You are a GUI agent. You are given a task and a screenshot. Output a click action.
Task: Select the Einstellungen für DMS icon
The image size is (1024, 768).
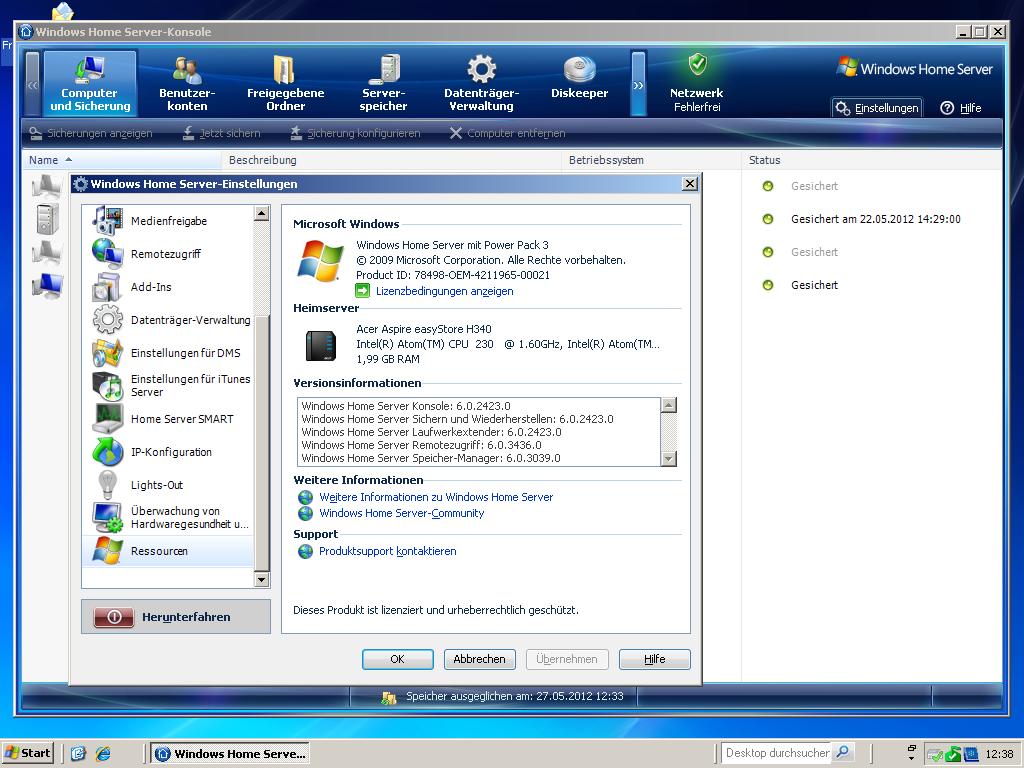[107, 353]
